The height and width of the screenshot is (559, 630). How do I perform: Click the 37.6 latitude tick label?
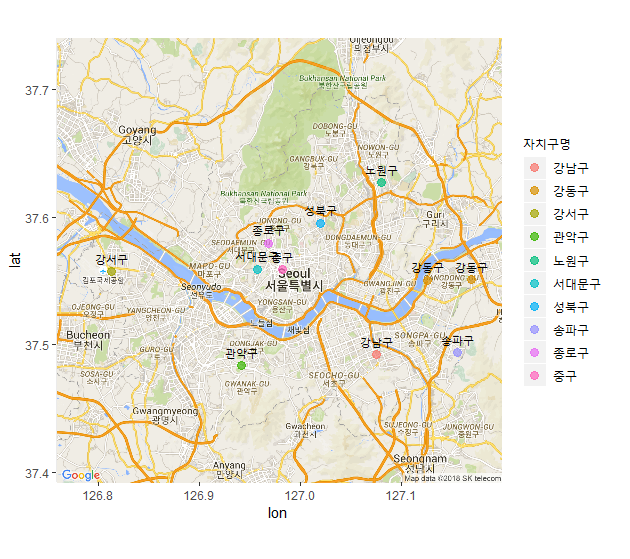tap(37, 218)
